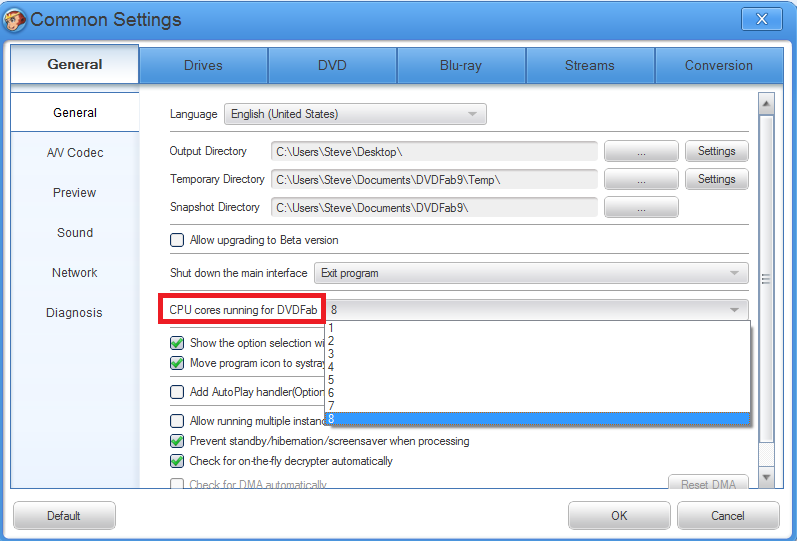Open Preview settings in the sidebar
The width and height of the screenshot is (797, 541).
(x=75, y=193)
